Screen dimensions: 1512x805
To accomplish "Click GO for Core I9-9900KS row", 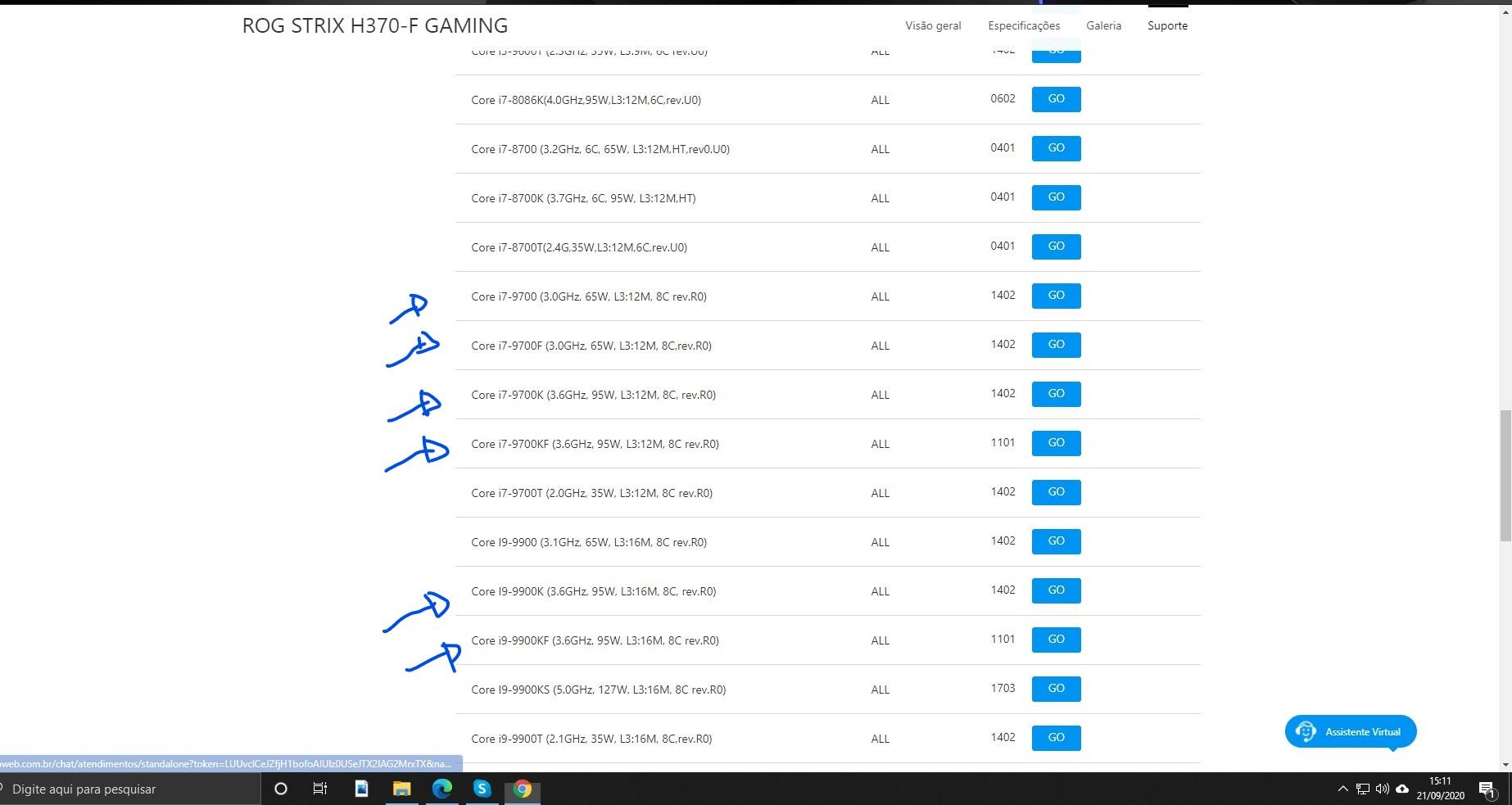I will [1056, 689].
